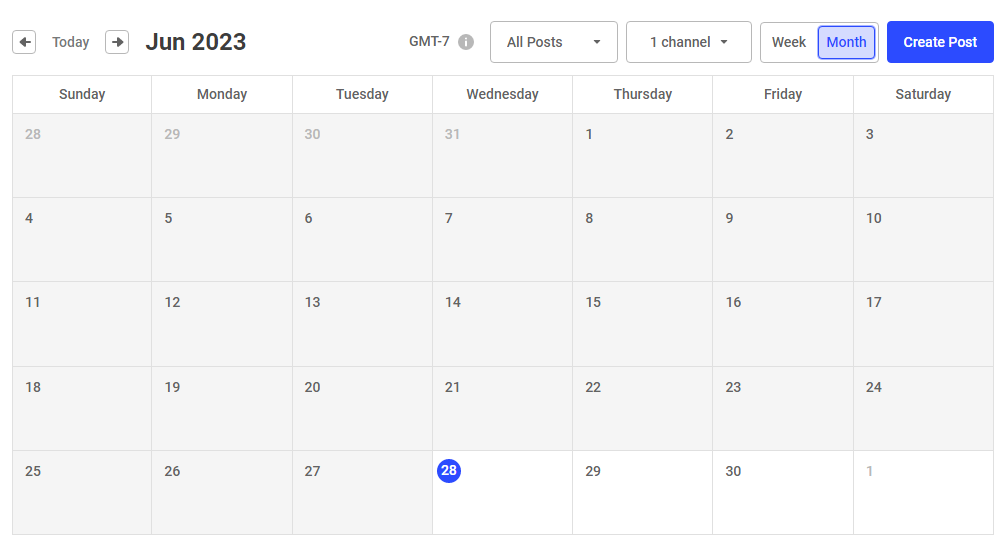The width and height of the screenshot is (1007, 548).
Task: Click July 1 in the last row
Action: (922, 492)
